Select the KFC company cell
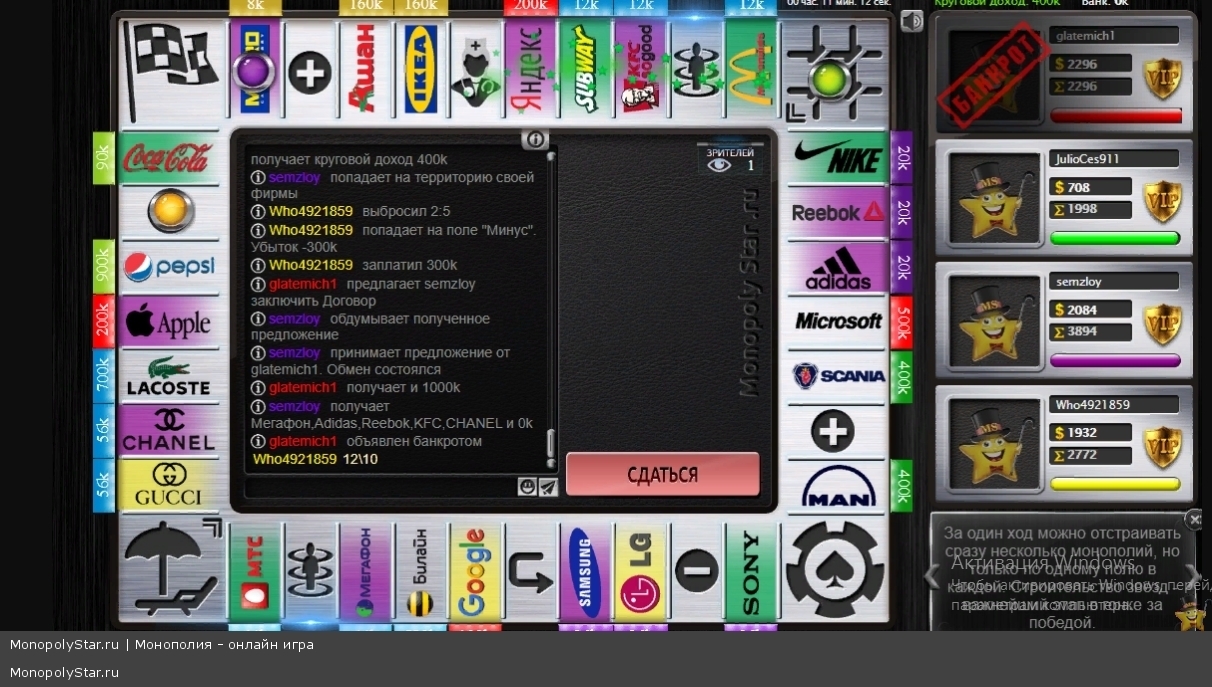Screen dimensions: 1212x687 tap(641, 70)
